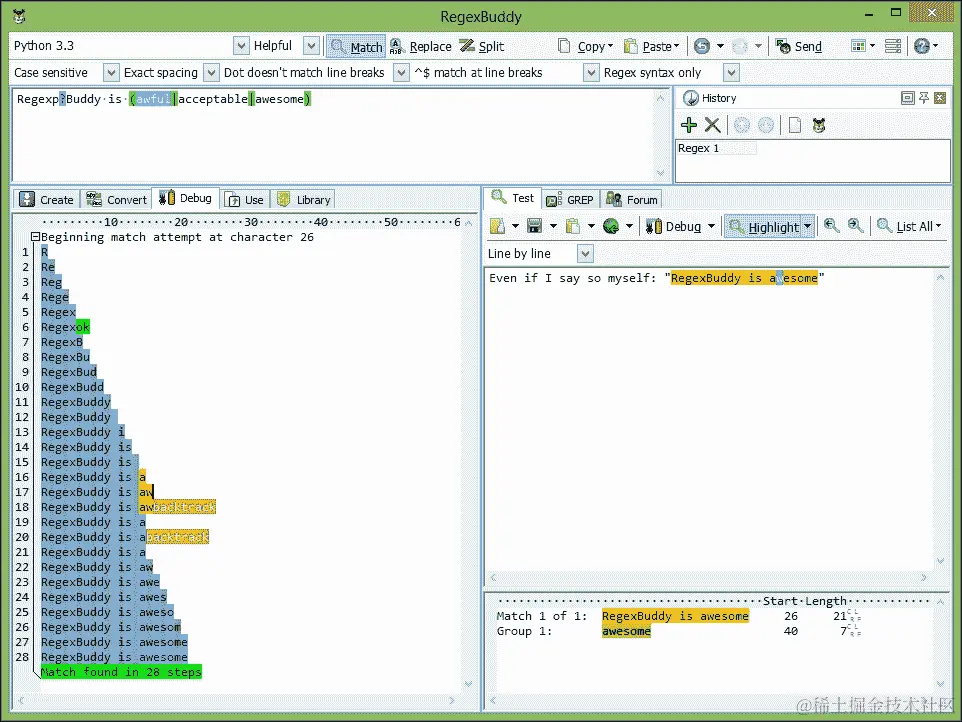The width and height of the screenshot is (962, 722).
Task: Expand Dot doesn't match line breaks dropdown
Action: click(x=401, y=72)
